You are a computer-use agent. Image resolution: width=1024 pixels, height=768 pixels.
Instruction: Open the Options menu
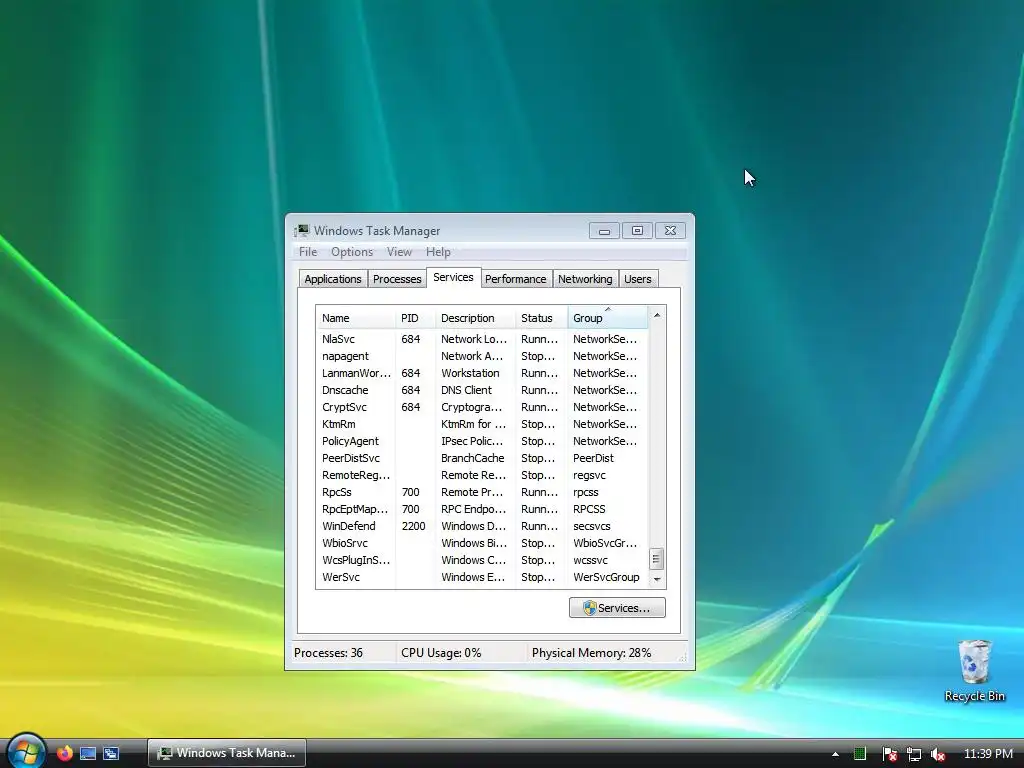point(352,252)
